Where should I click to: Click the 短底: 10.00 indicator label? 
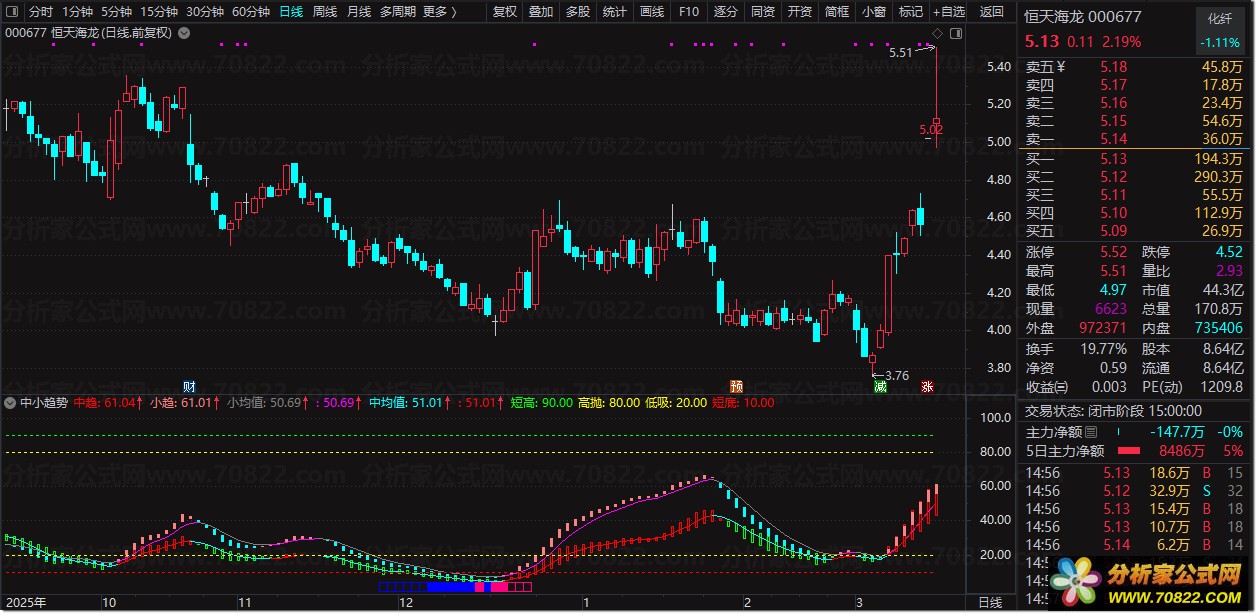(743, 403)
